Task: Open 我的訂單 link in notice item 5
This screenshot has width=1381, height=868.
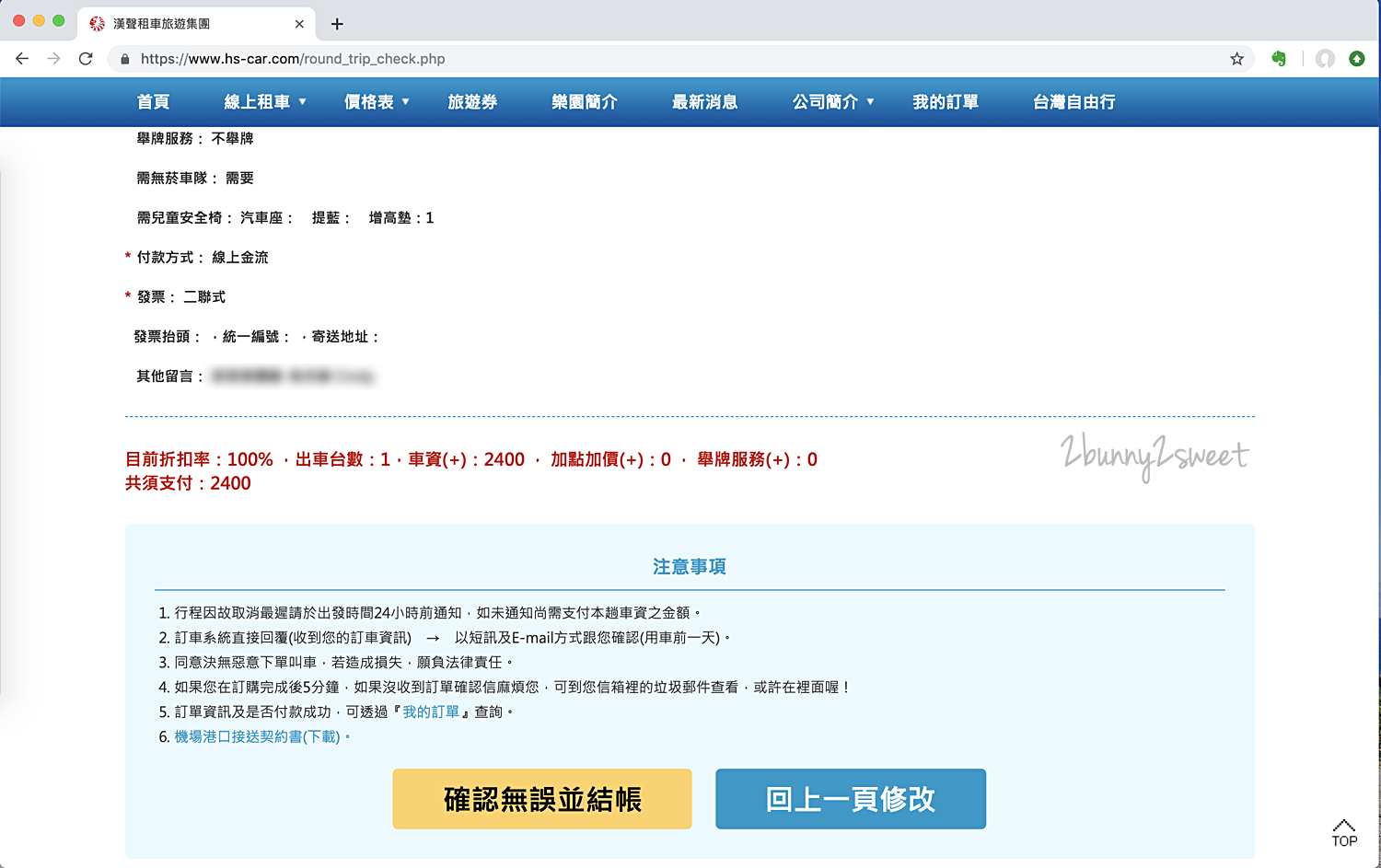Action: click(431, 712)
